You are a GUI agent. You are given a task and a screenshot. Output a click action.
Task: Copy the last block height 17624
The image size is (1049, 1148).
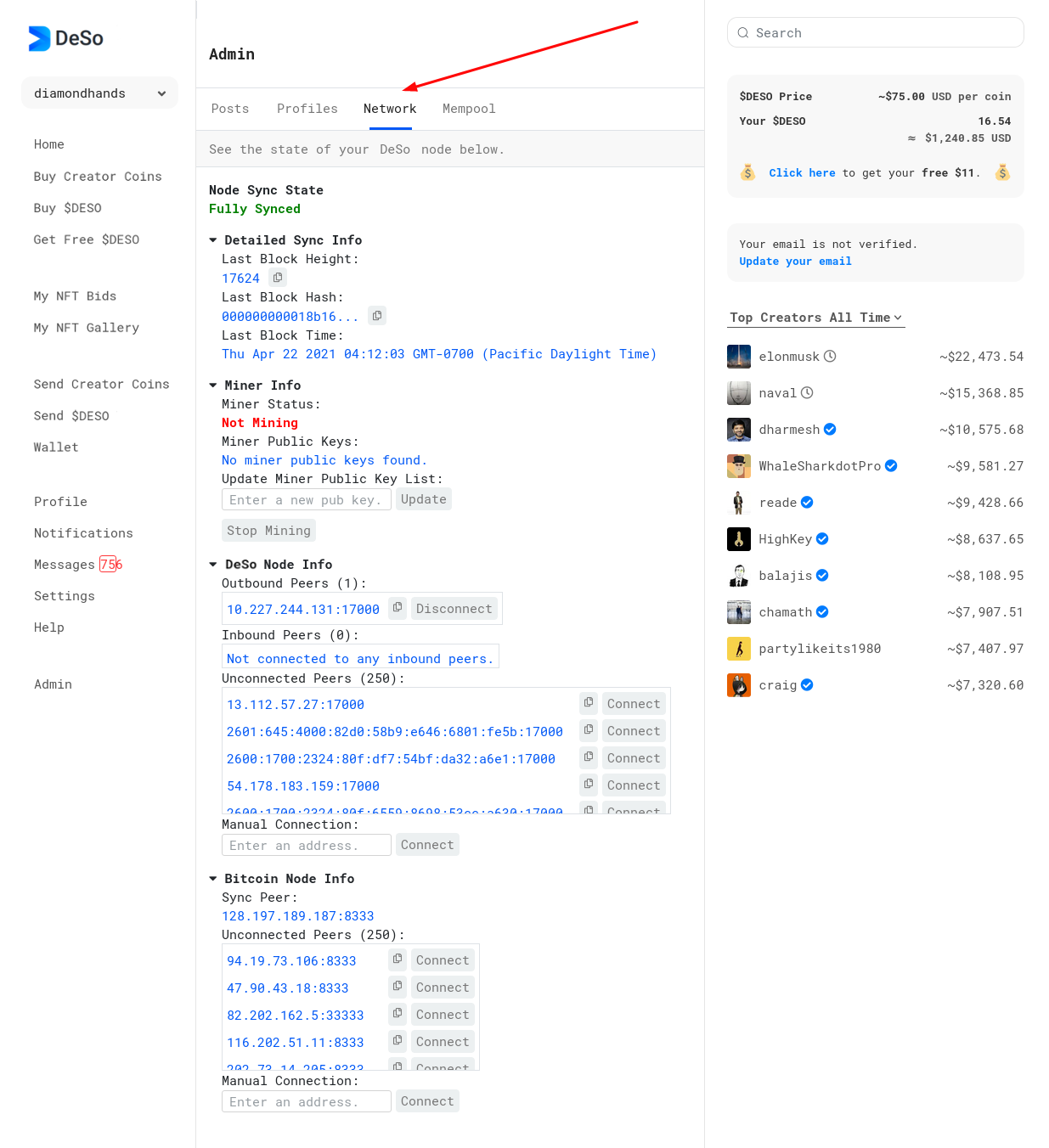278,278
